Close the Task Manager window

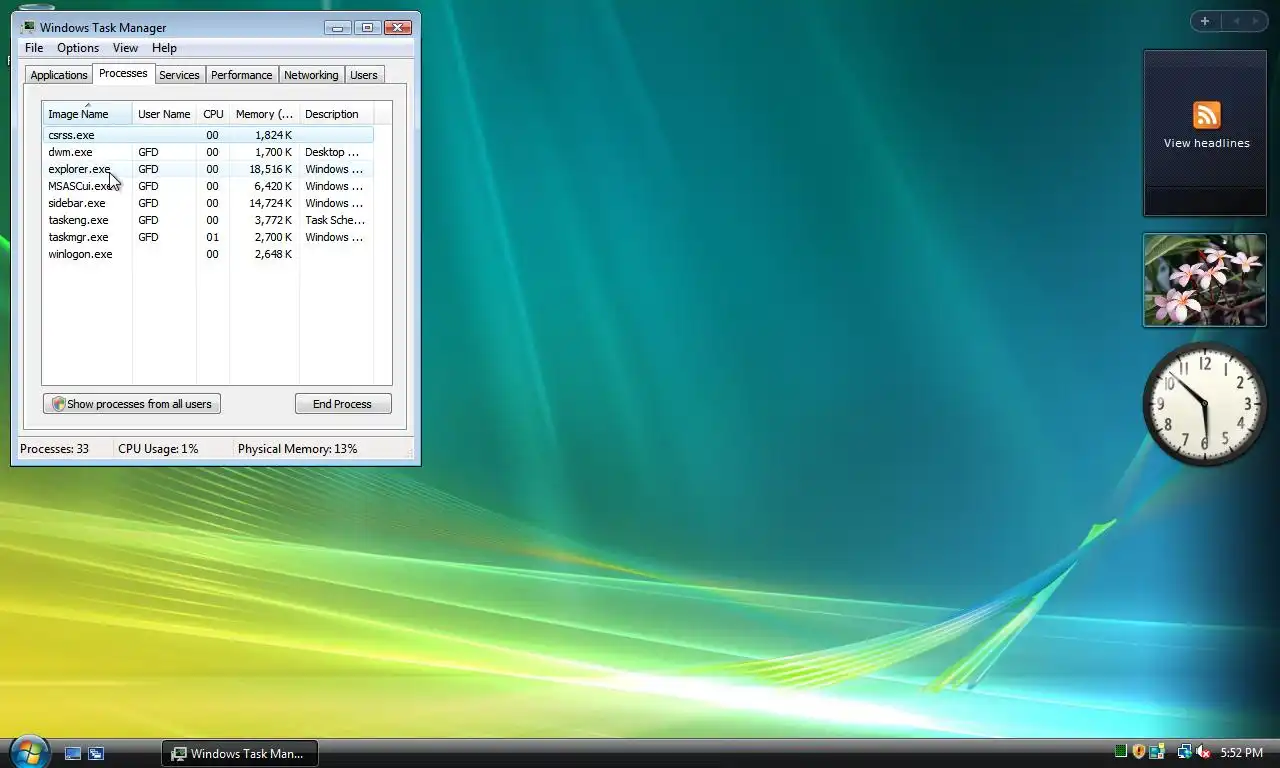[x=397, y=27]
